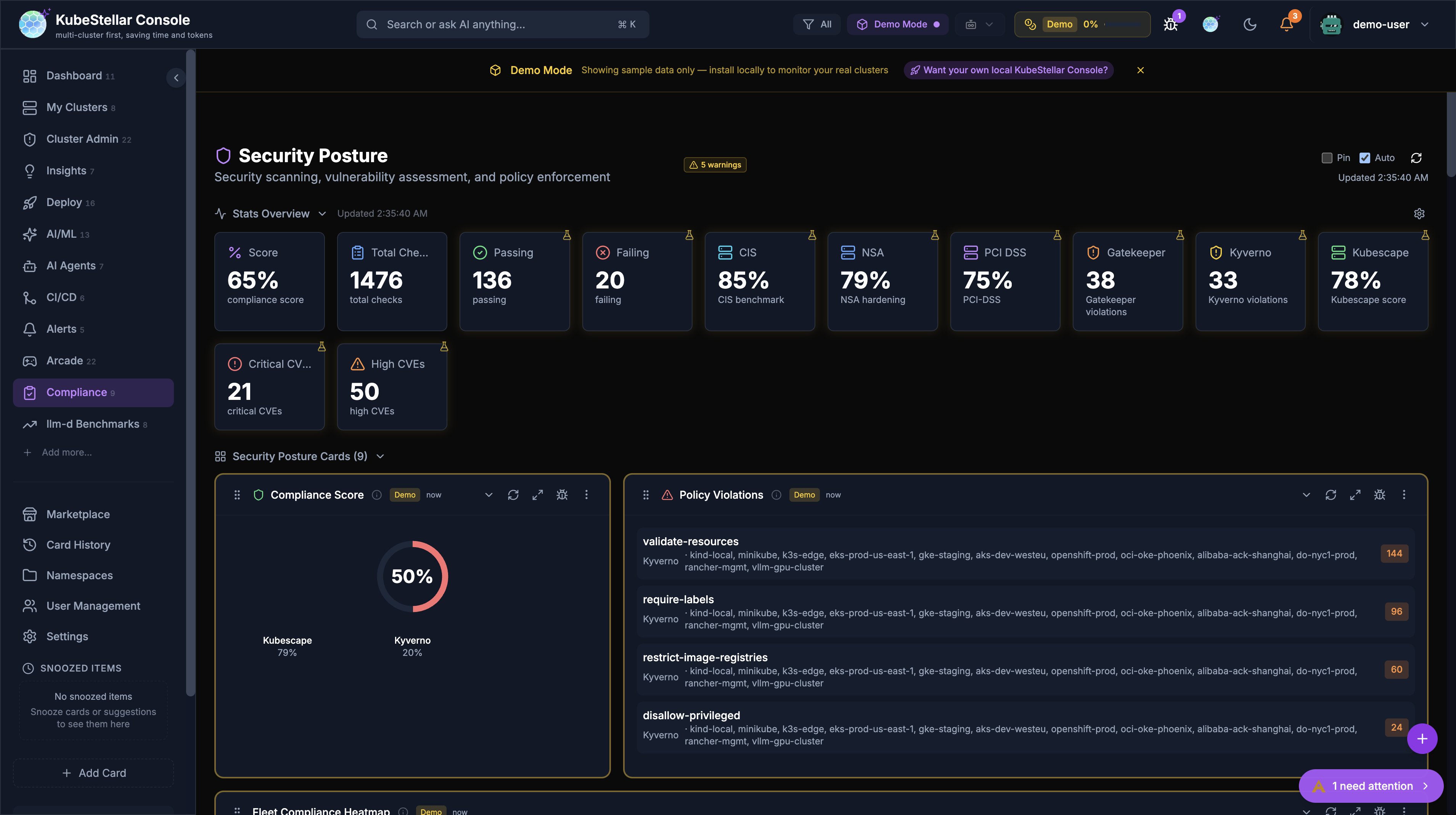Open the notifications bell
The image size is (1456, 815).
(x=1286, y=24)
